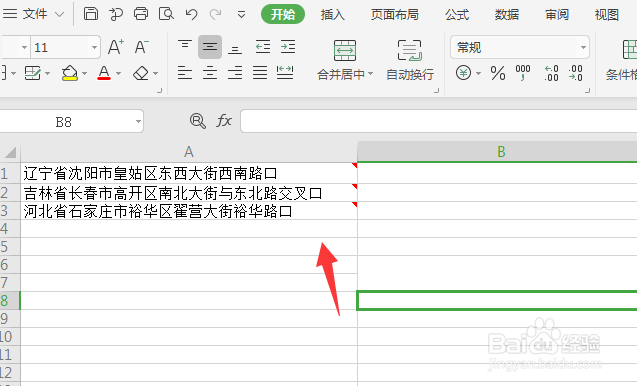The width and height of the screenshot is (637, 386).
Task: Expand the font color dropdown arrow
Action: [x=119, y=74]
